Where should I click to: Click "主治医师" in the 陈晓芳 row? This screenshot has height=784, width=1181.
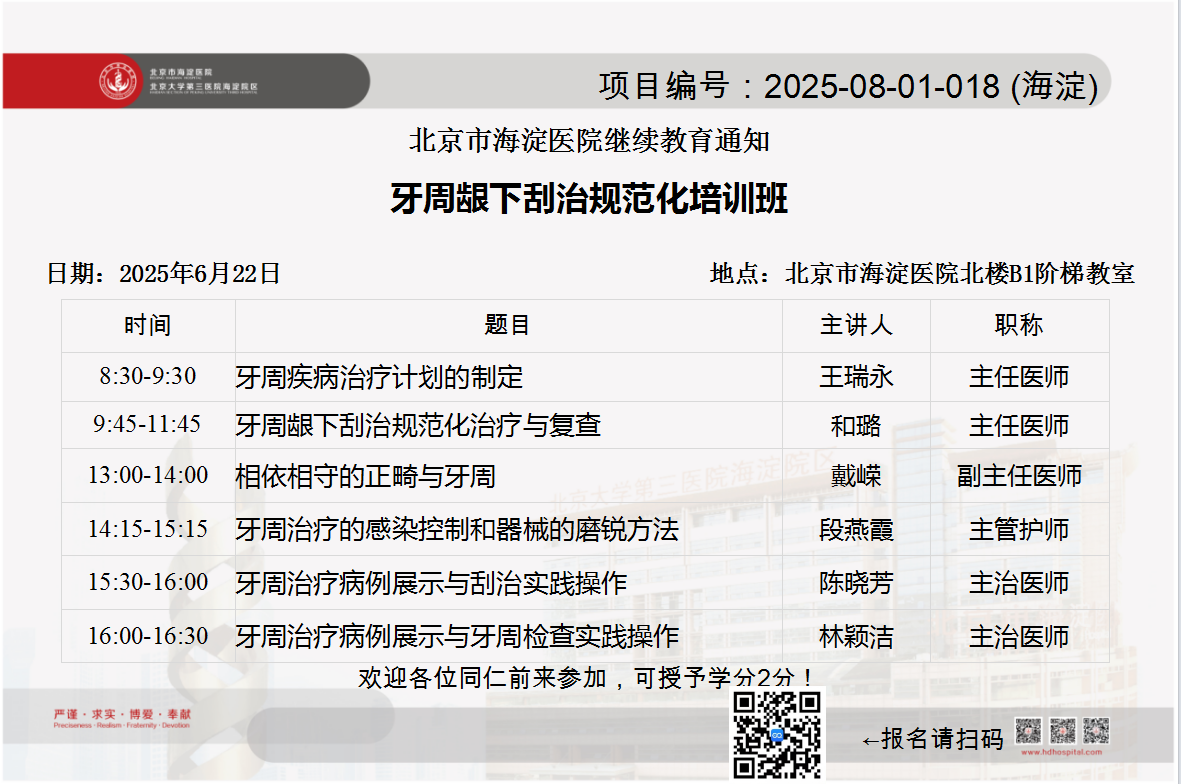[x=1019, y=583]
